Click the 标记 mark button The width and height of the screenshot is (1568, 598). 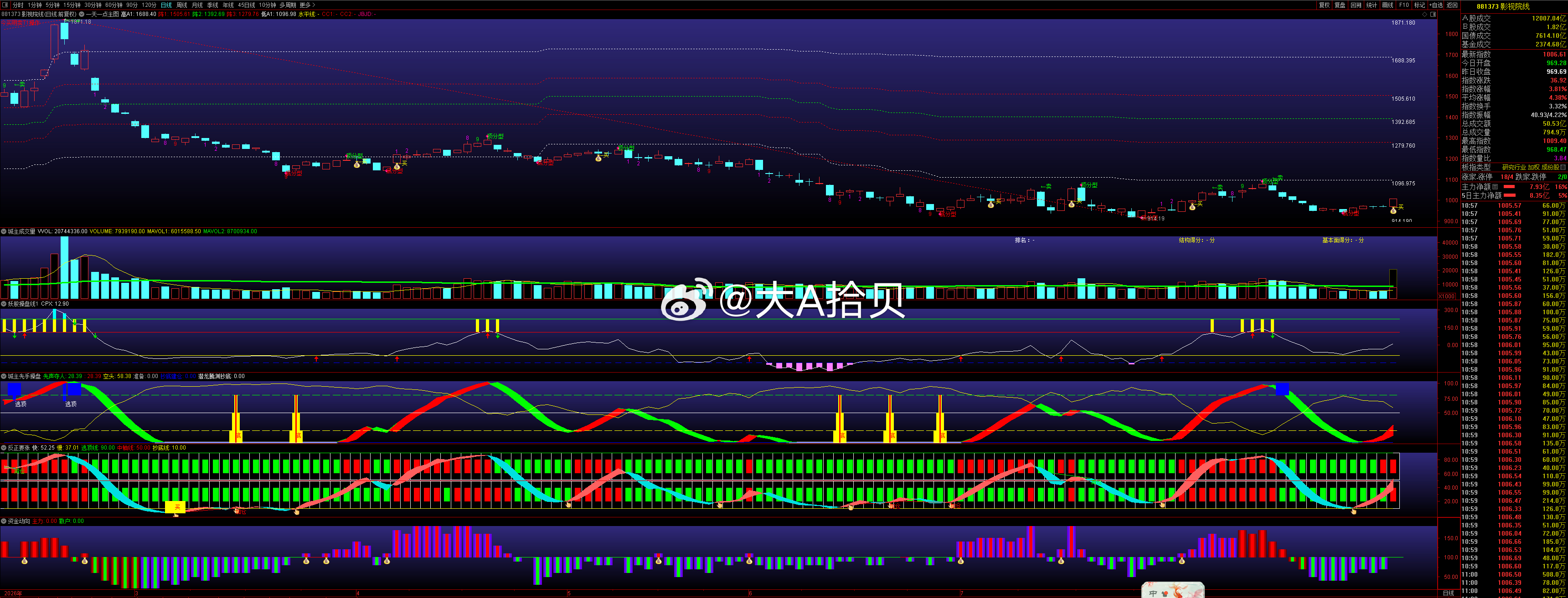[1419, 5]
